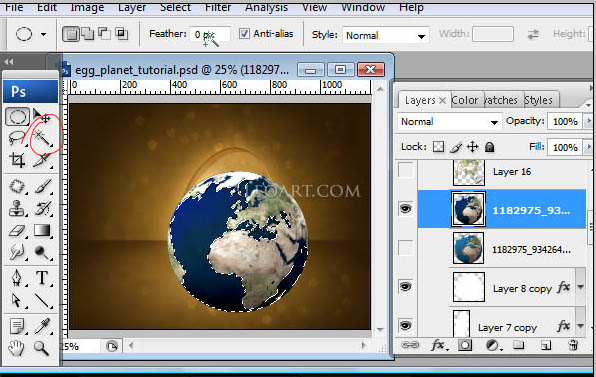Choose Intersect with selection mode
Viewport: 596px width, 377px height.
click(122, 34)
